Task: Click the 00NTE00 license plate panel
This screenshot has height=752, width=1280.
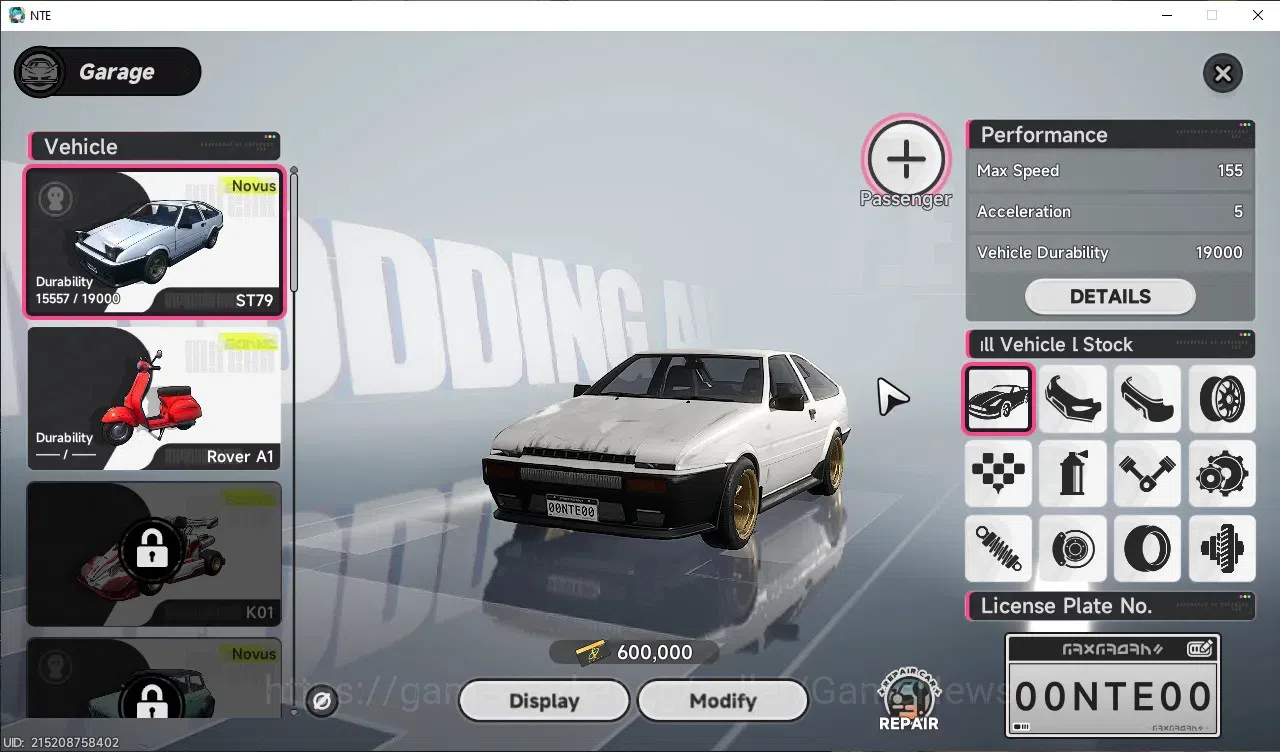Action: 1112,685
